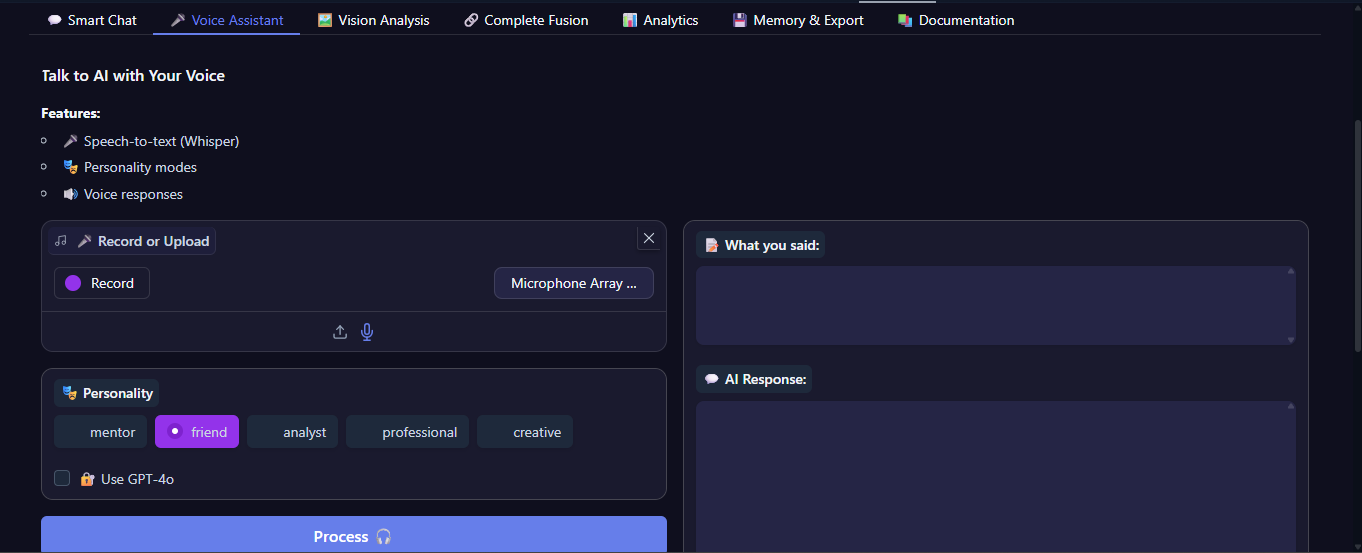Select the friend personality

(x=197, y=432)
